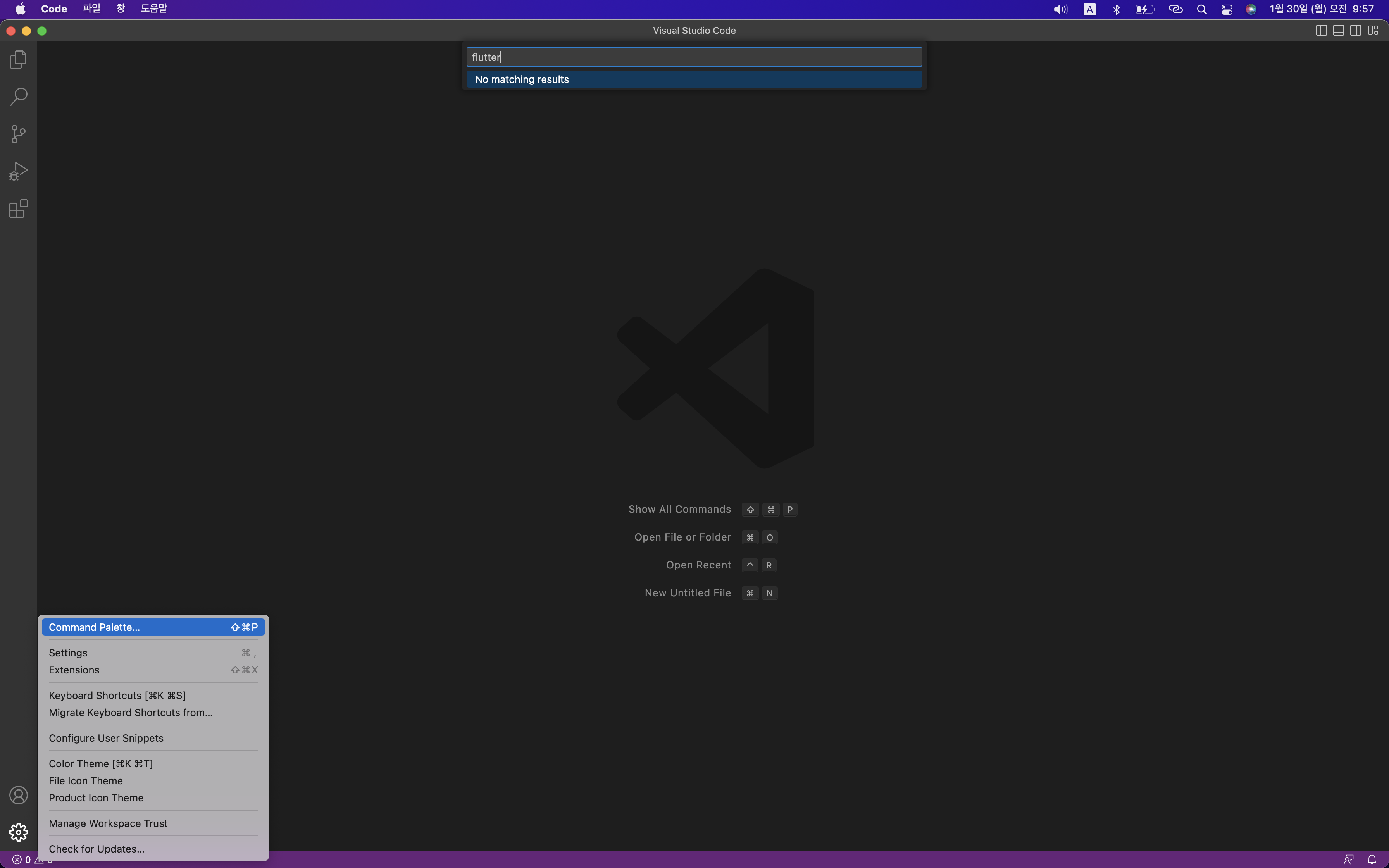Choose Product Icon Theme
The height and width of the screenshot is (868, 1389).
153,797
